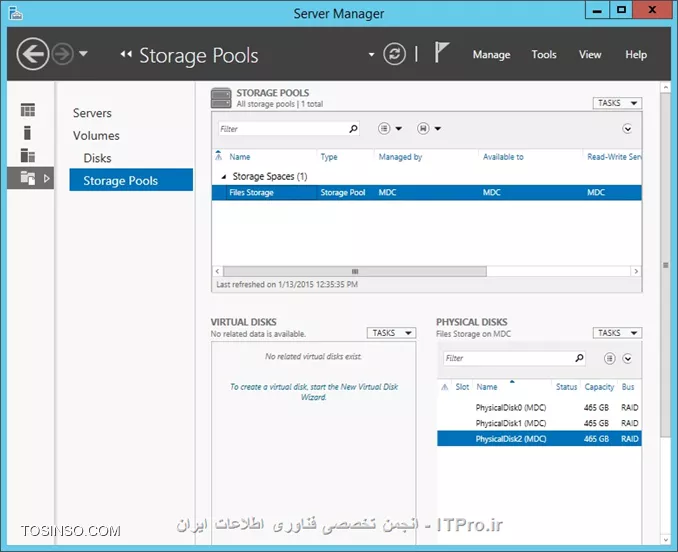Click the Storage Pools tile server icon
Viewport: 678px width, 552px height.
tap(221, 98)
